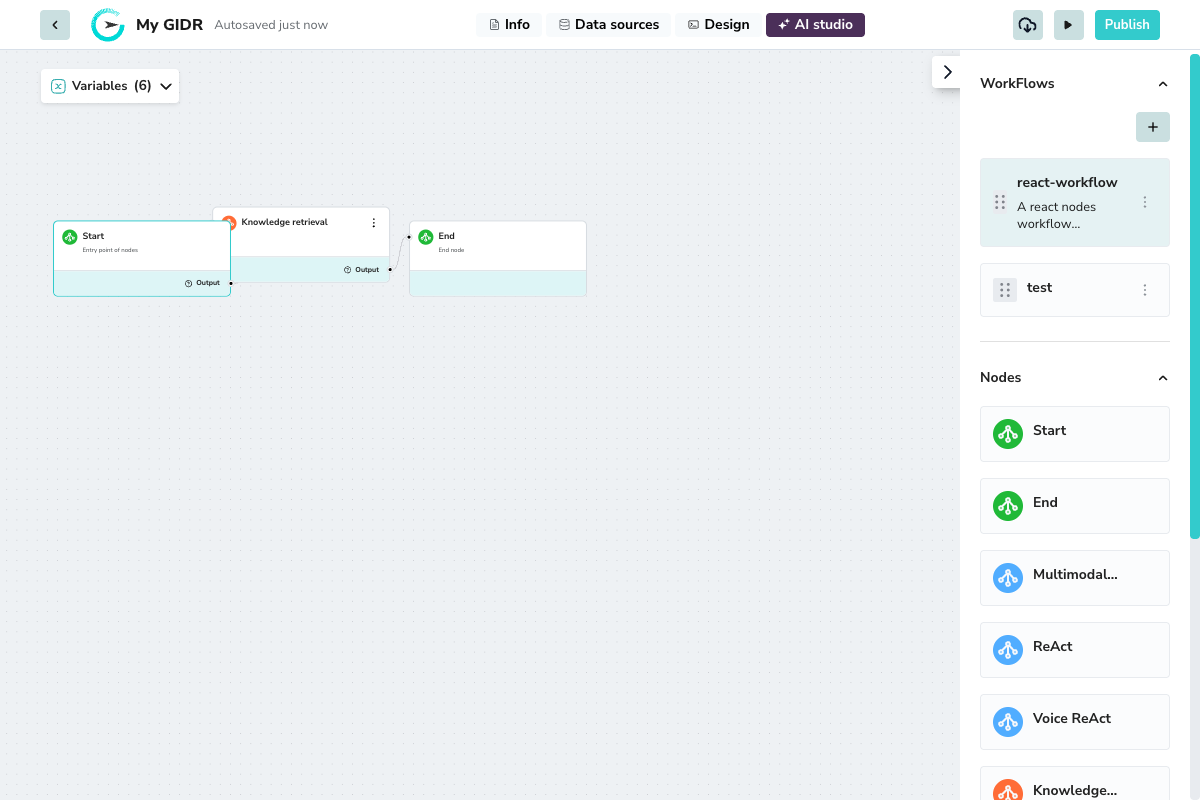Switch to the Data sources tab
This screenshot has width=1200, height=800.
tap(608, 24)
